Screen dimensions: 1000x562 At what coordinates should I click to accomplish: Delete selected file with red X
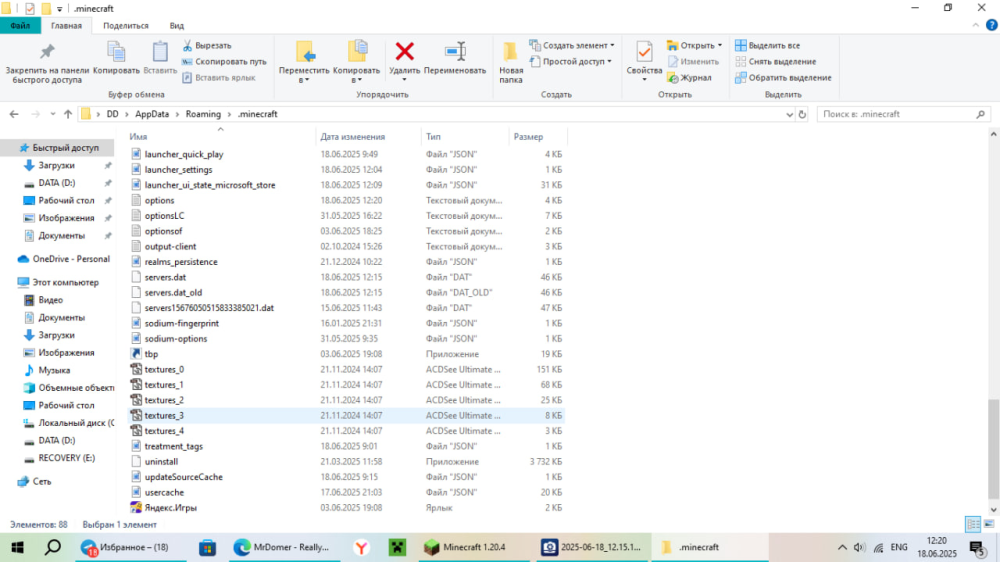click(x=404, y=58)
